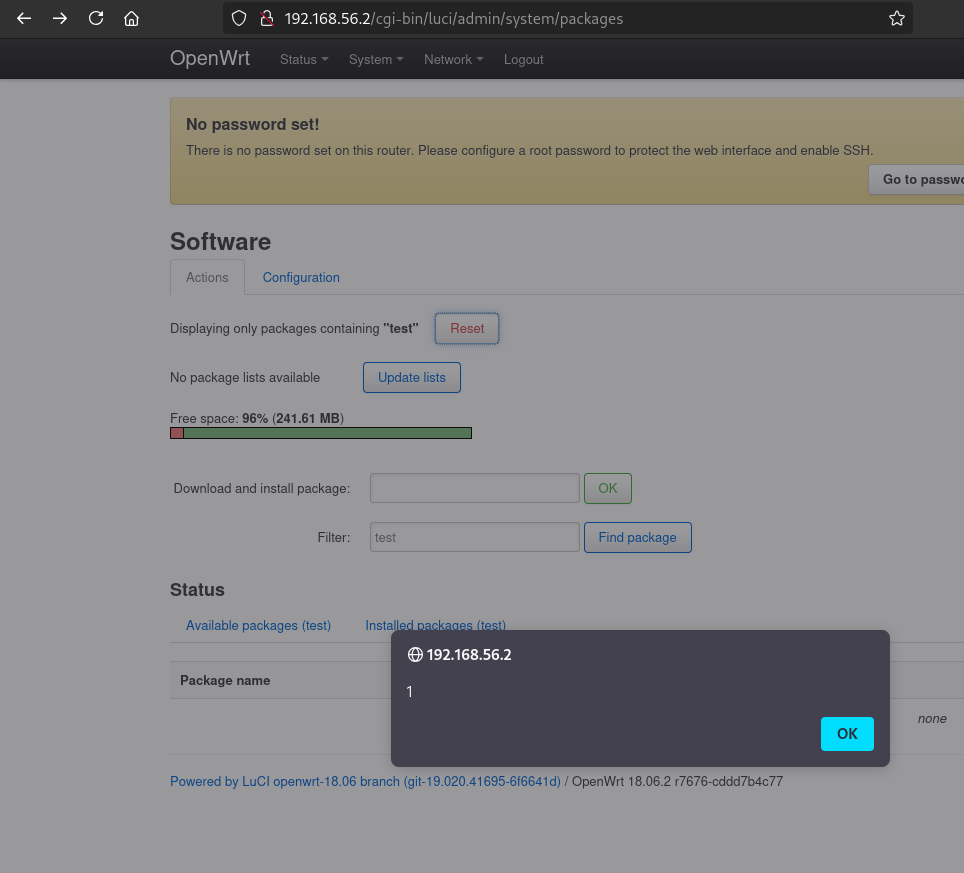The image size is (964, 873).
Task: Open the browser home page icon
Action: click(131, 18)
